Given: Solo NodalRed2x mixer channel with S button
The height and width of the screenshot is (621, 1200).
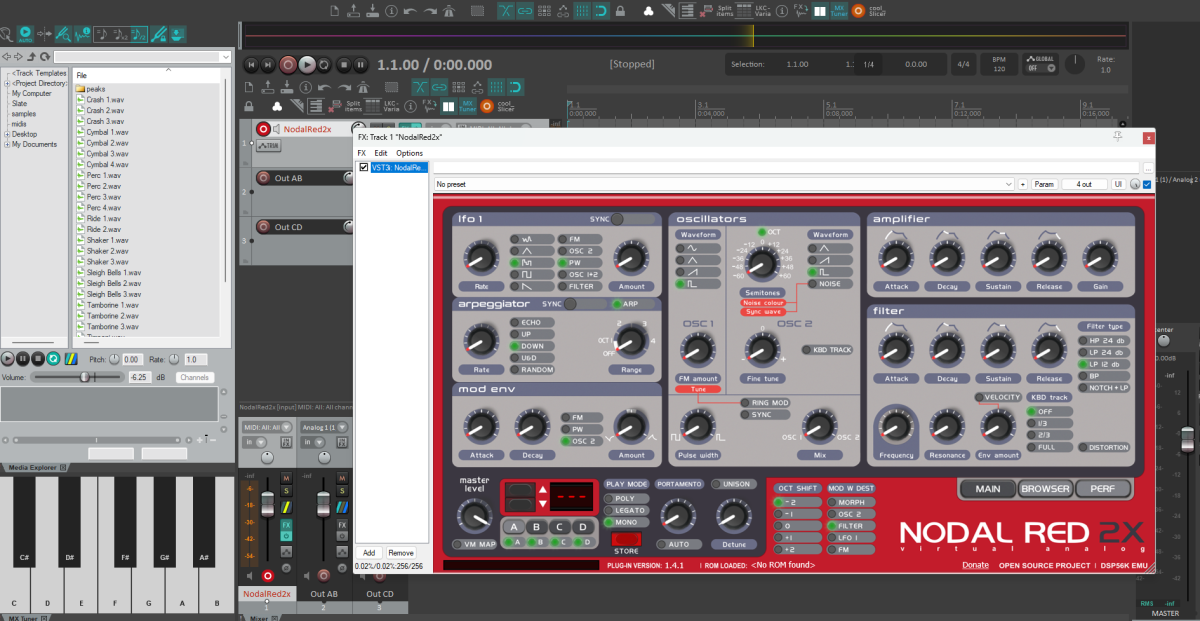Looking at the screenshot, I should pyautogui.click(x=286, y=491).
